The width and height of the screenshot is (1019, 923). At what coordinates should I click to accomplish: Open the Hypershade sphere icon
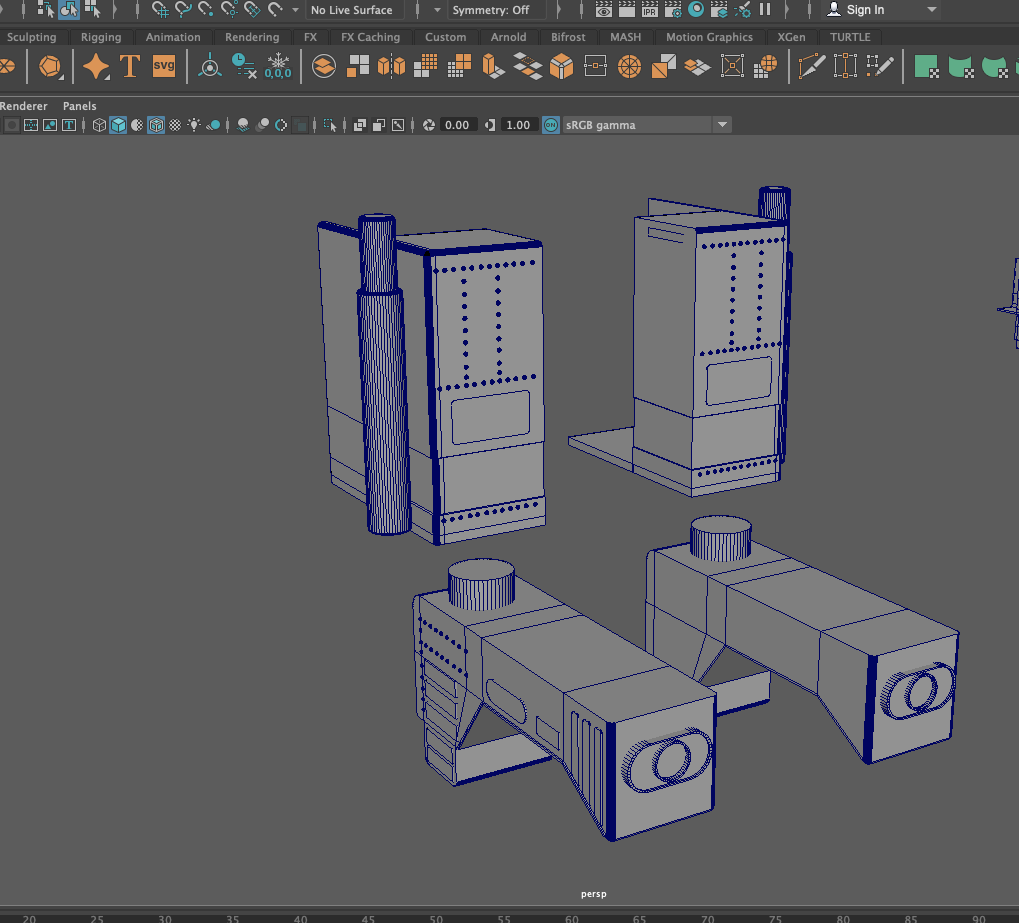[x=696, y=9]
